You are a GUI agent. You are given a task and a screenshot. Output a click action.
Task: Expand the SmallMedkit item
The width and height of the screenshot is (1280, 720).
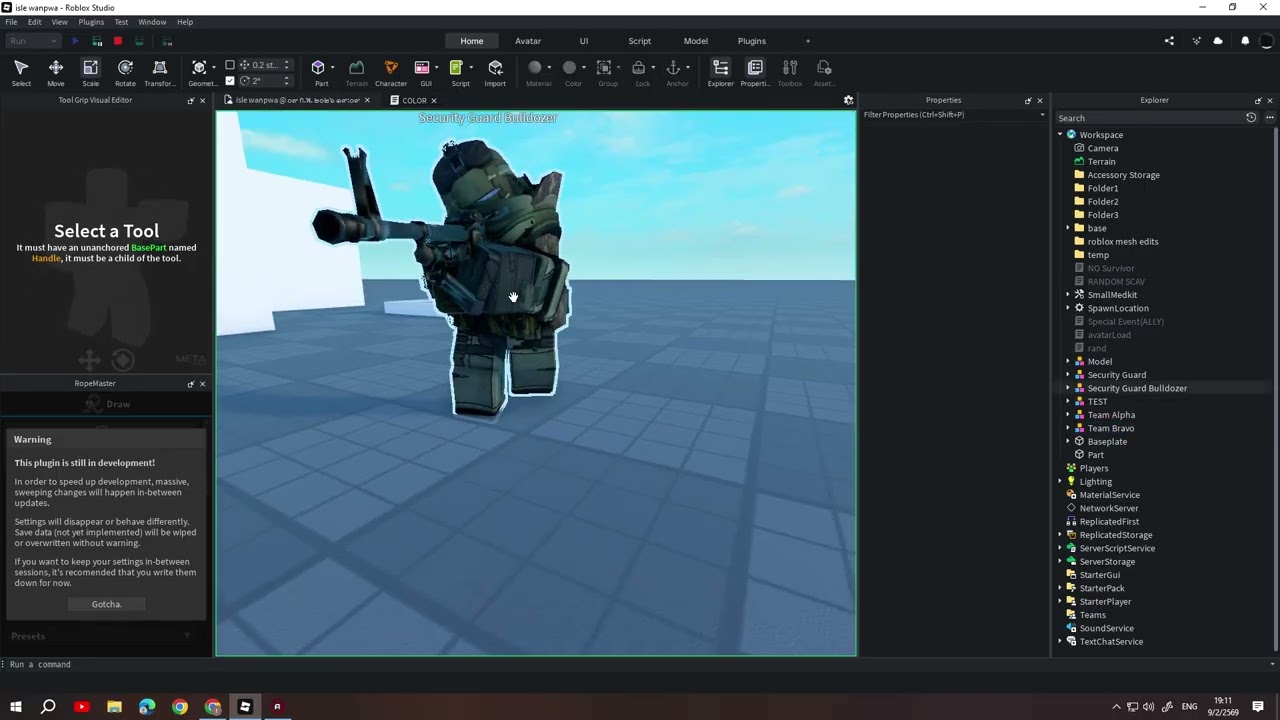[1068, 295]
